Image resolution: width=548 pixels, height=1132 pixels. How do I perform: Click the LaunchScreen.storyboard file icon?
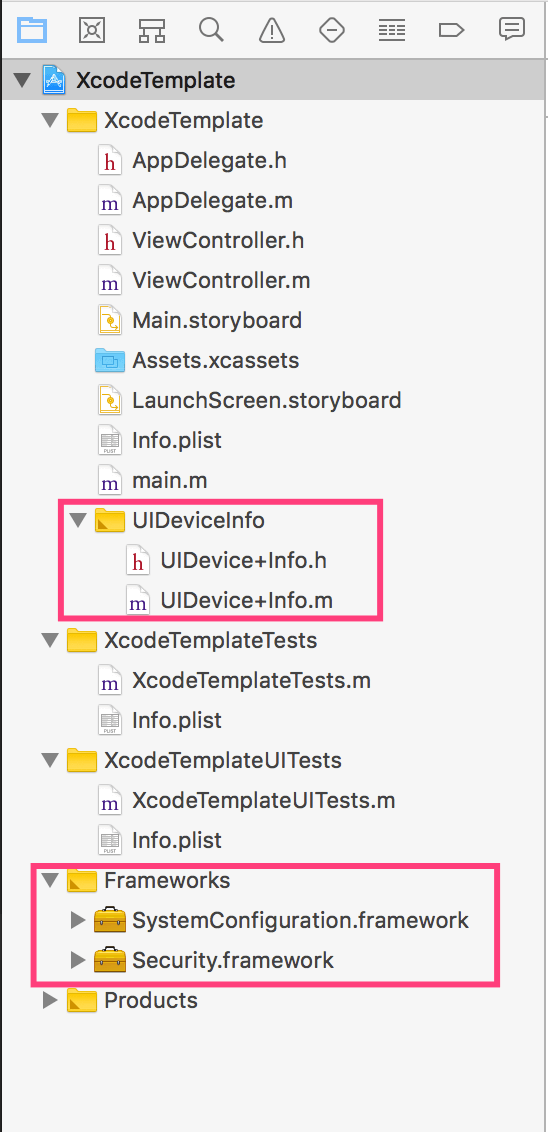click(x=110, y=400)
